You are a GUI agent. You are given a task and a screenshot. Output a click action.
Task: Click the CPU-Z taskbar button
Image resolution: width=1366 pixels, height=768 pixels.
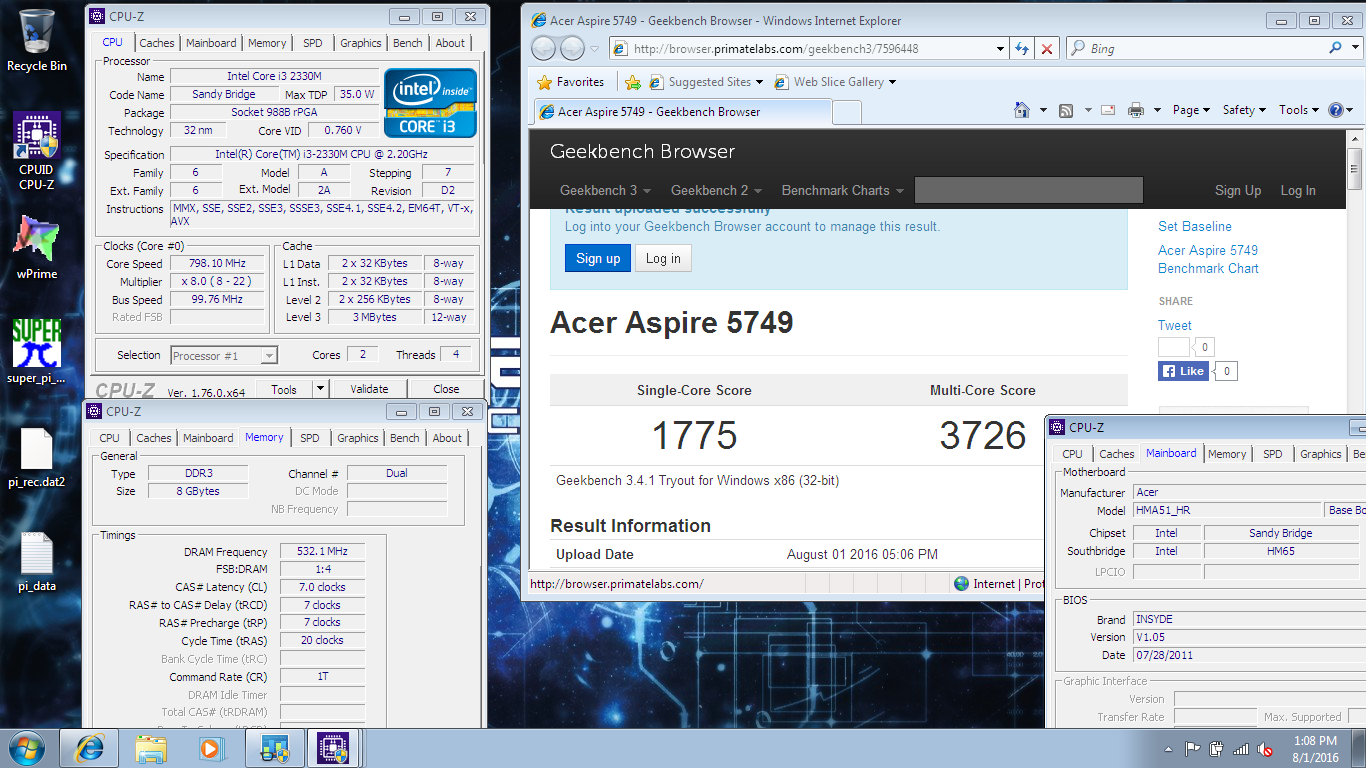(332, 748)
